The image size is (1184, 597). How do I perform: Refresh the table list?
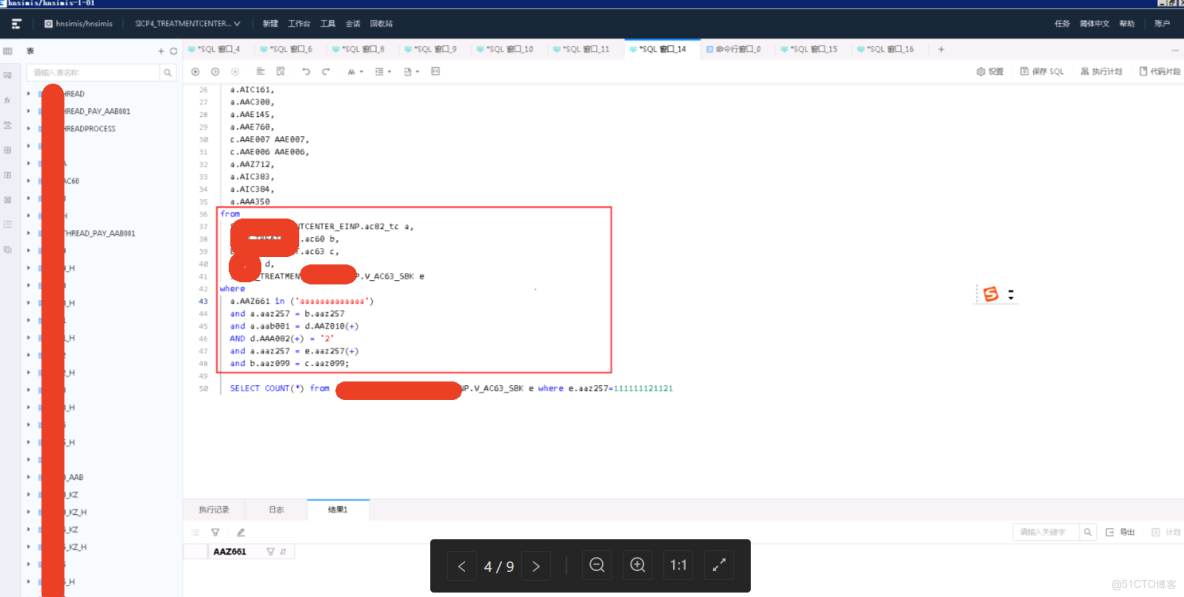click(x=174, y=51)
